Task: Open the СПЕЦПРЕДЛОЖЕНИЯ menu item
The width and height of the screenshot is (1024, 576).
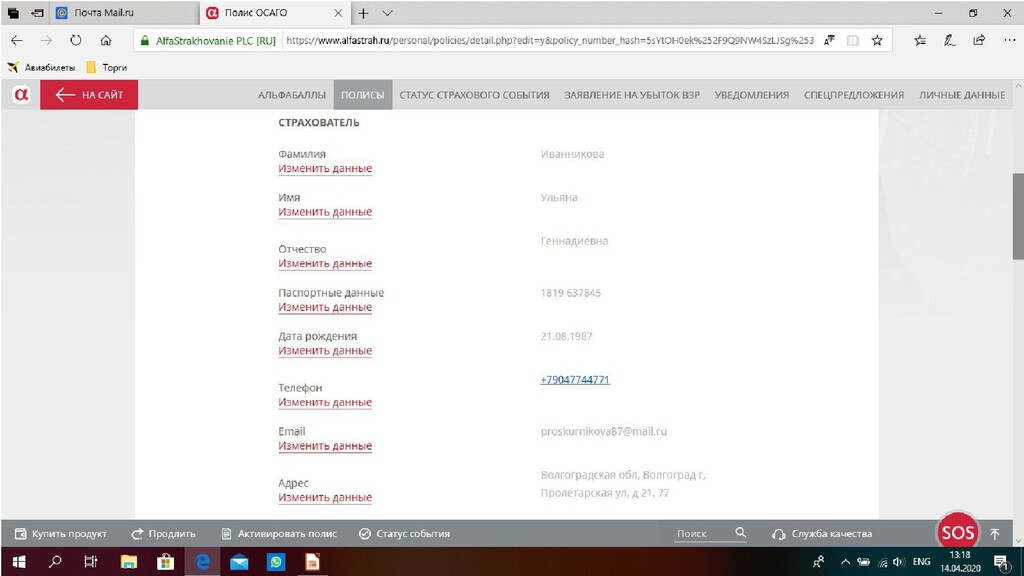Action: (x=854, y=95)
